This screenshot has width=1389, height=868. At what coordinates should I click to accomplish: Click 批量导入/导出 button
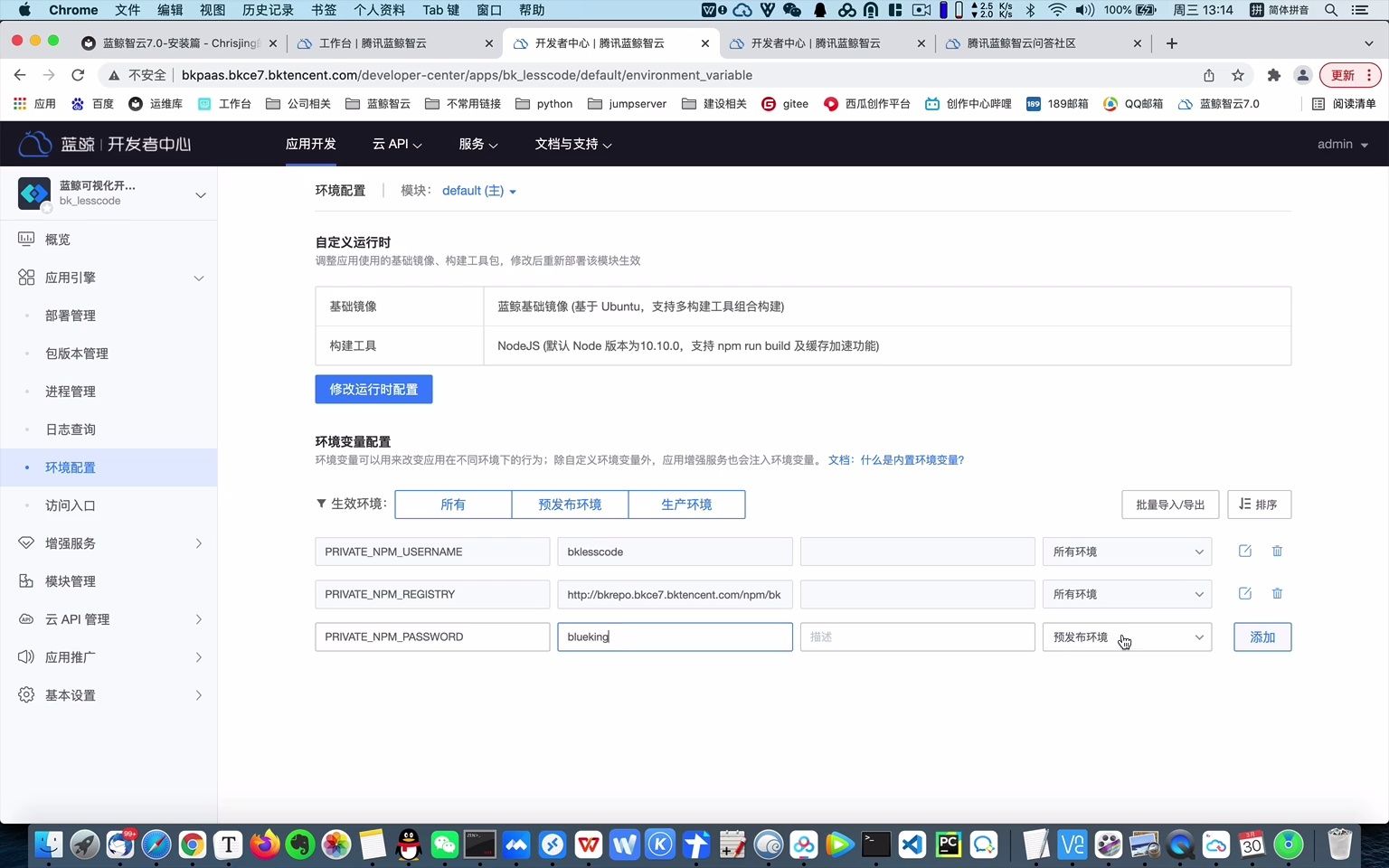click(1170, 505)
